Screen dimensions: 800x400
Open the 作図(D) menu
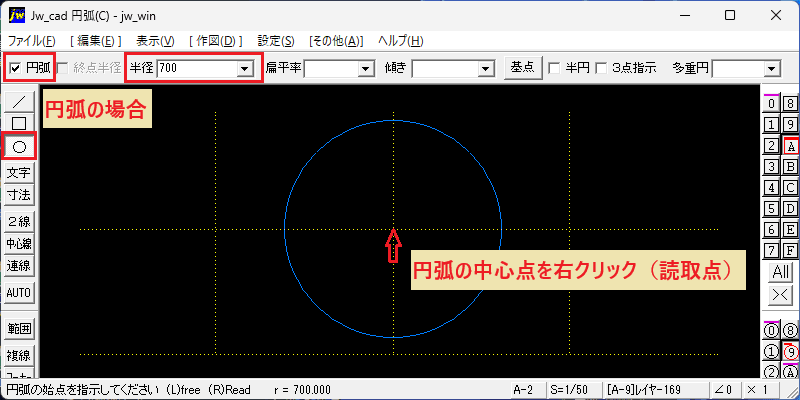(x=215, y=41)
